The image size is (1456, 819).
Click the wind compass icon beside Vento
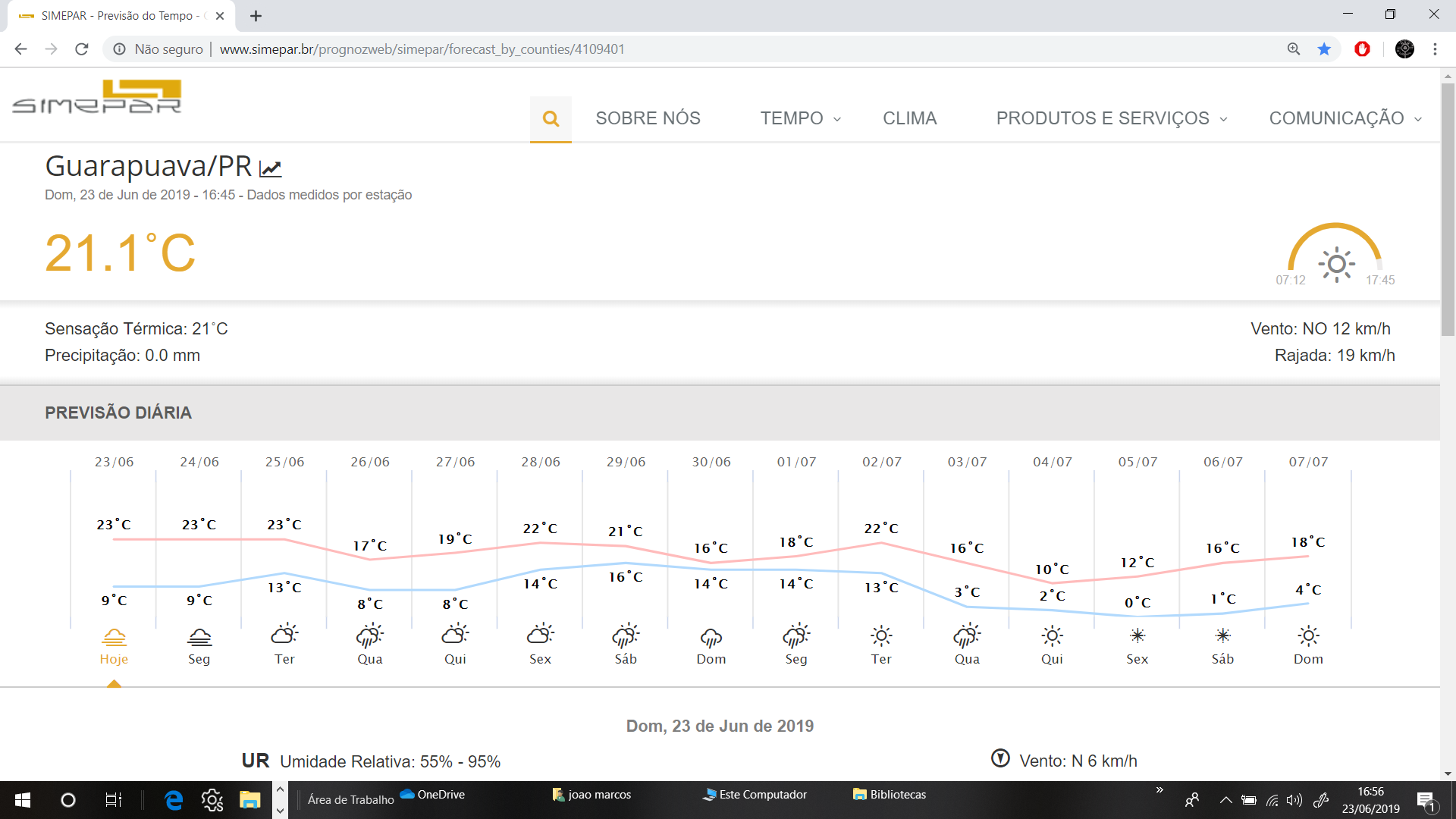(1000, 758)
